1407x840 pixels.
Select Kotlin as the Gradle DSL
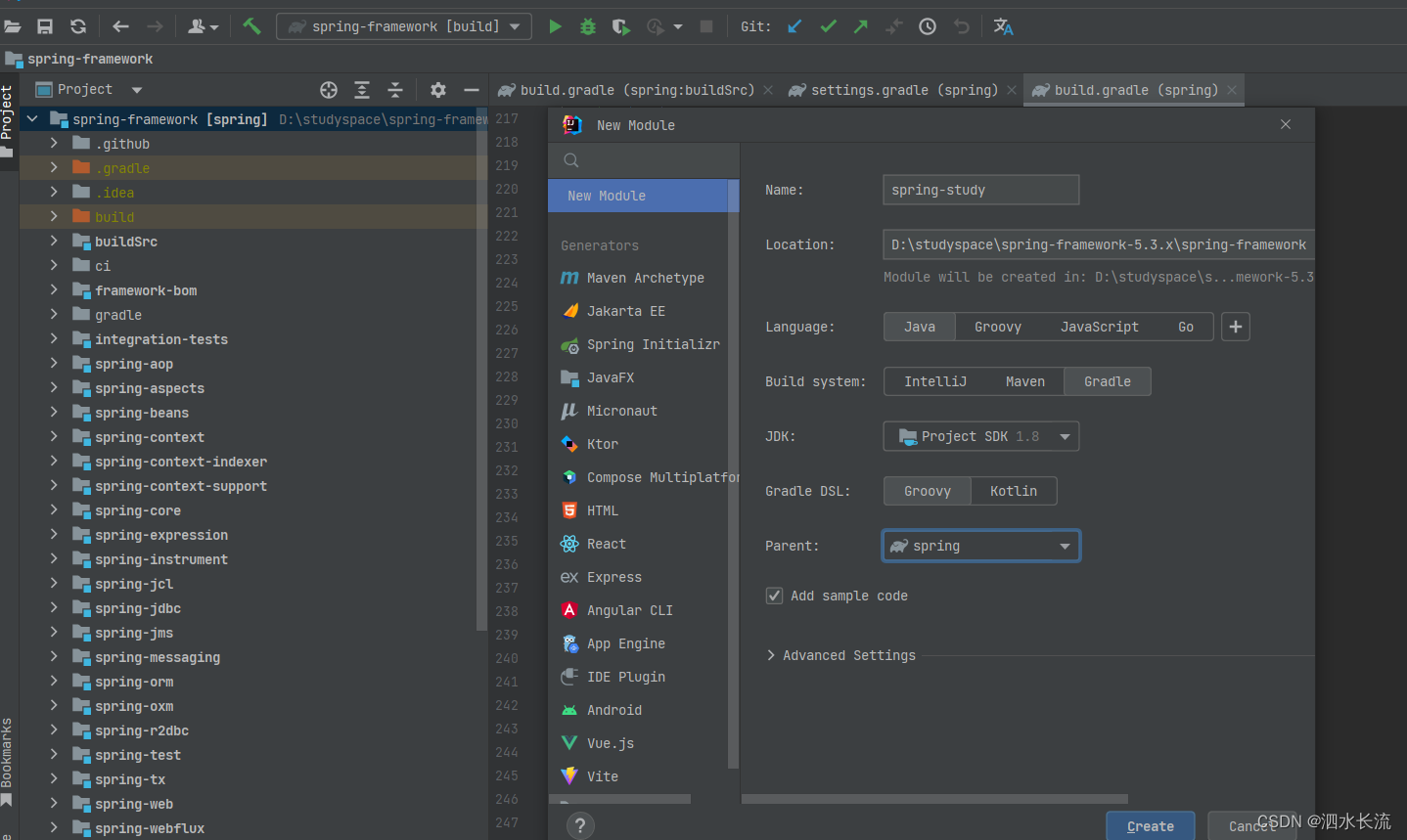coord(1014,491)
